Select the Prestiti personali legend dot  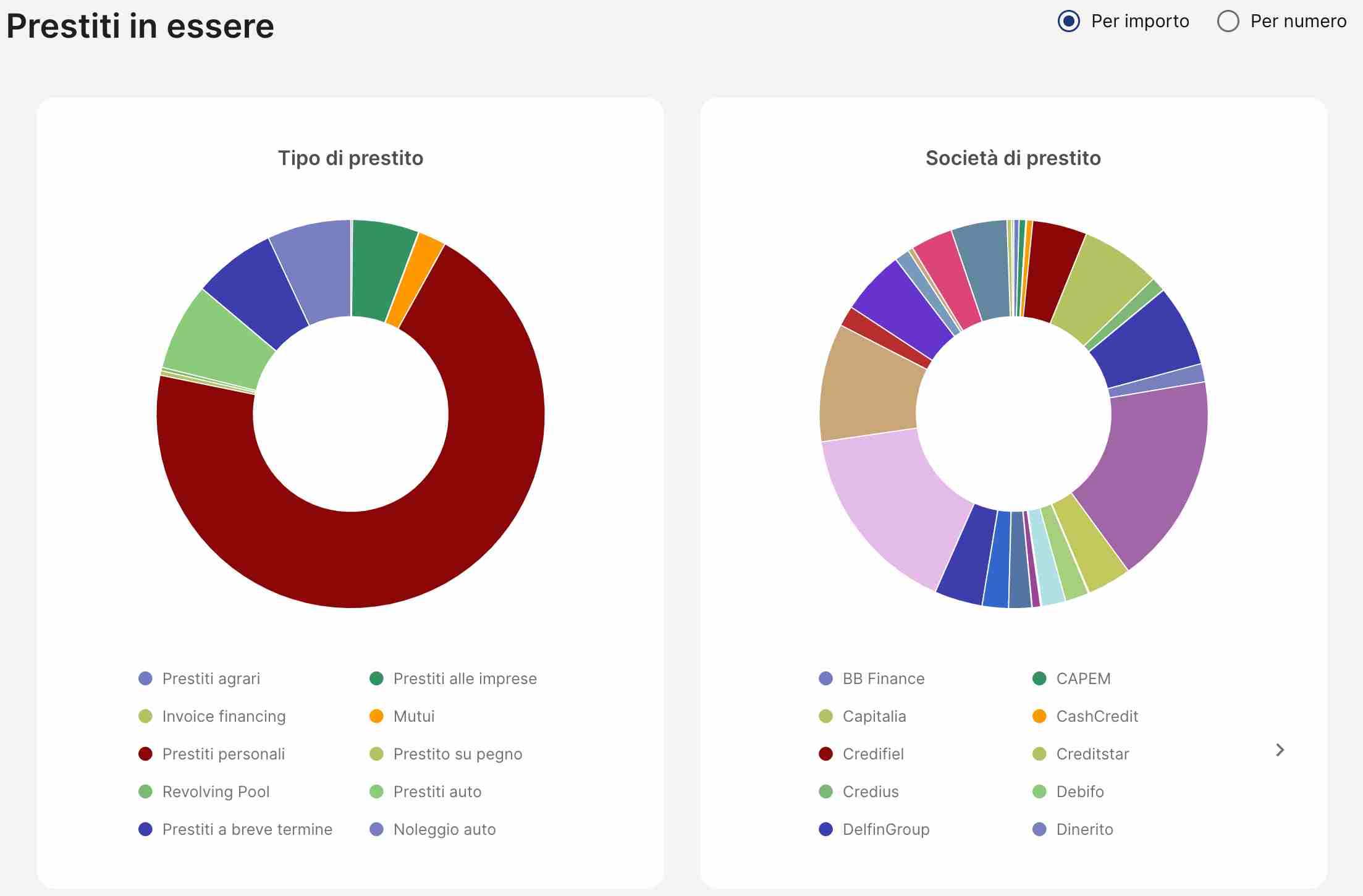tap(145, 754)
